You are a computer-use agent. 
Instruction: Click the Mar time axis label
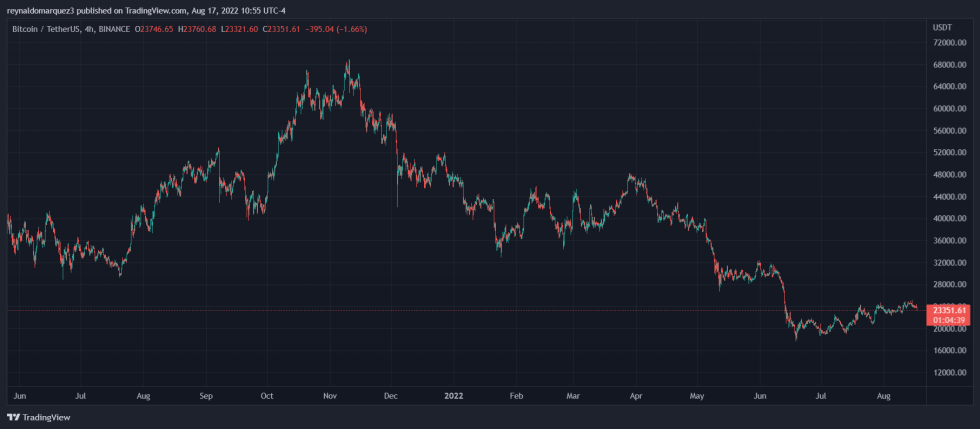pyautogui.click(x=572, y=395)
